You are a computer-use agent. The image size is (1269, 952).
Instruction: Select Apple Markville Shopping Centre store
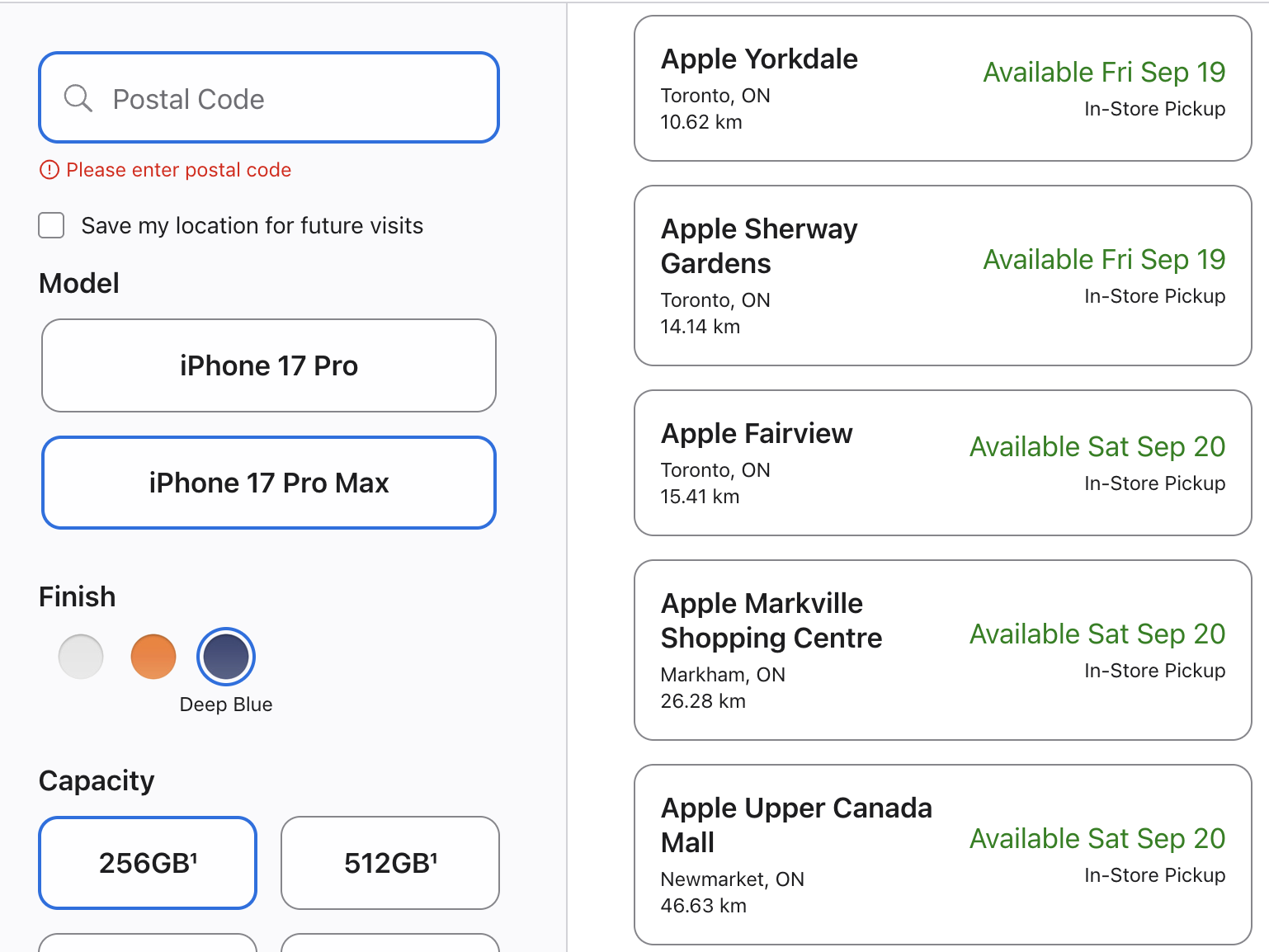pyautogui.click(x=942, y=650)
